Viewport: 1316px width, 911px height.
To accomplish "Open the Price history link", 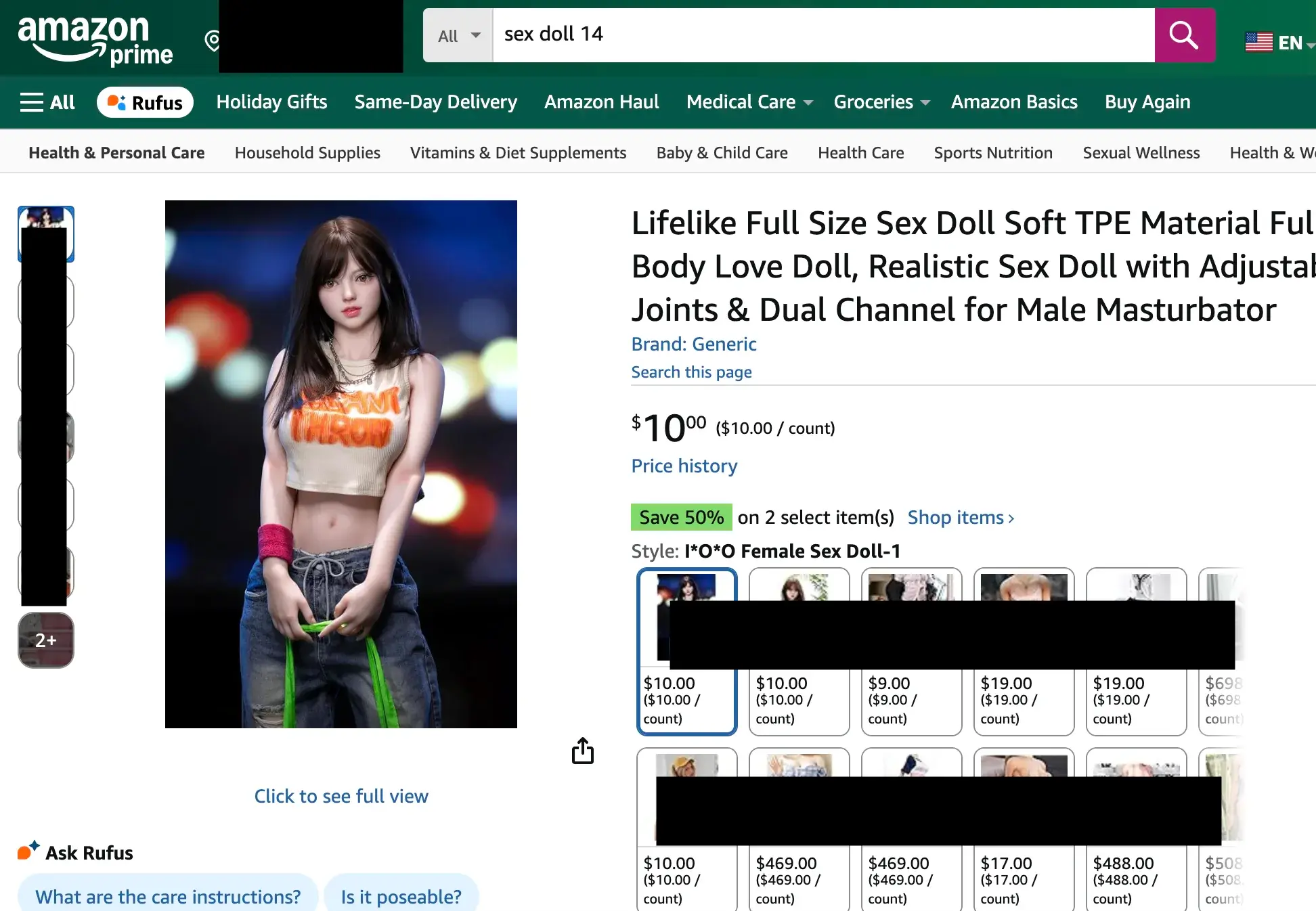I will point(684,466).
